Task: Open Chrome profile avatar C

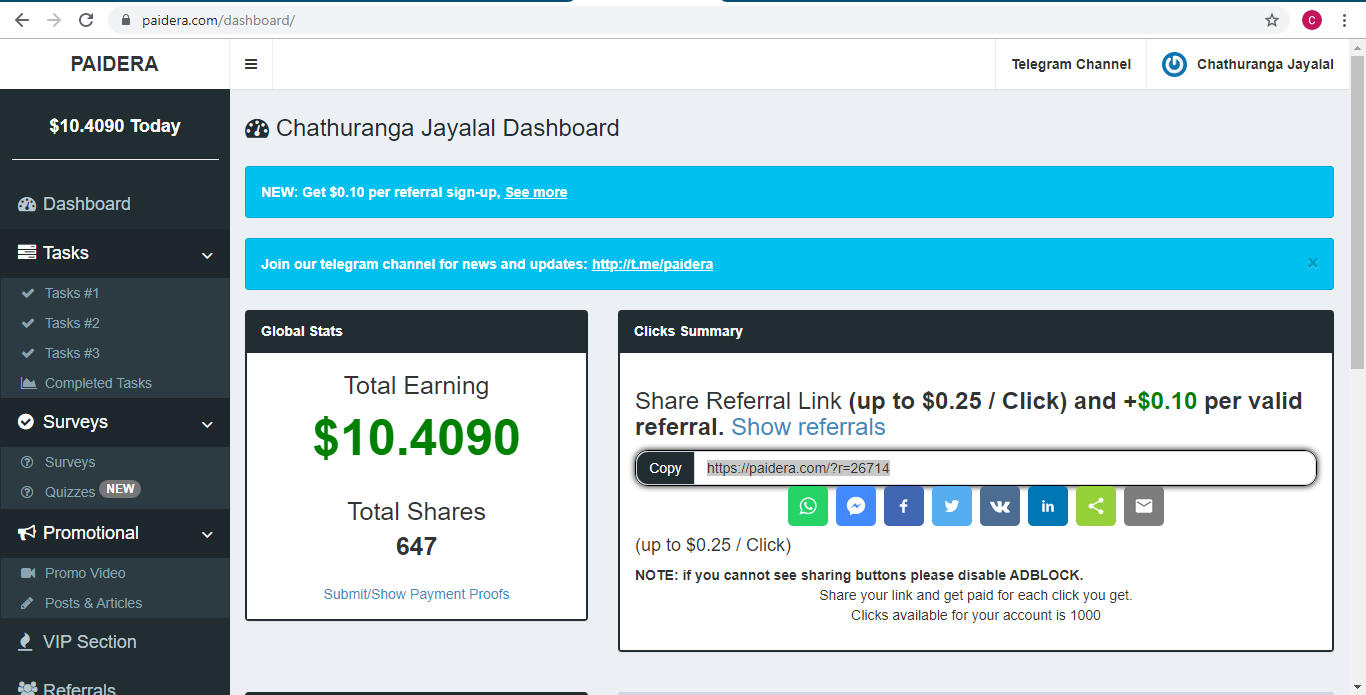Action: (1312, 20)
